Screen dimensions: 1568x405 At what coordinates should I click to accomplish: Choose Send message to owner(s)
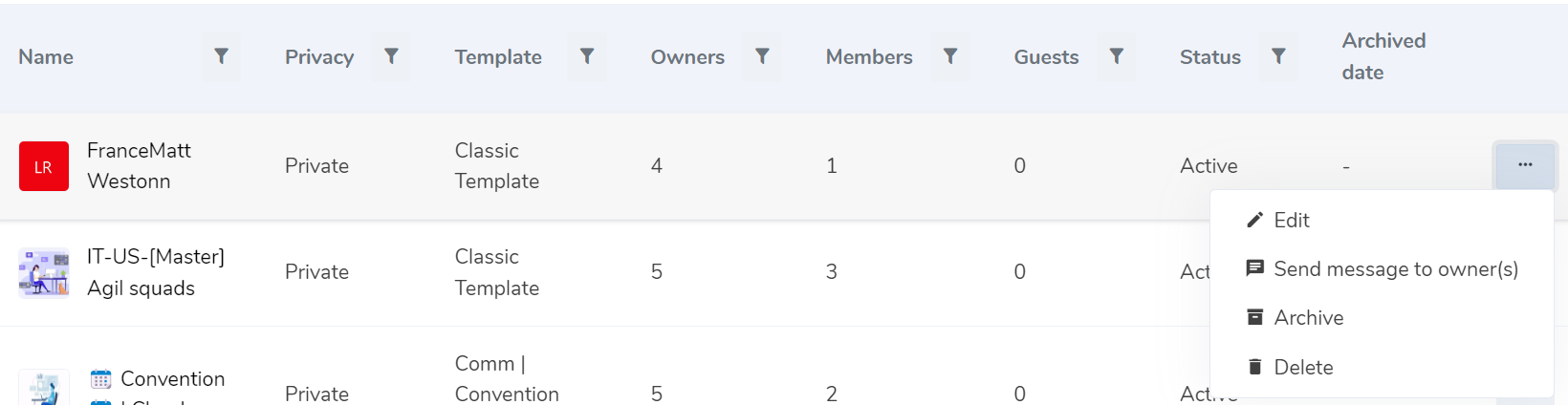pos(1395,269)
